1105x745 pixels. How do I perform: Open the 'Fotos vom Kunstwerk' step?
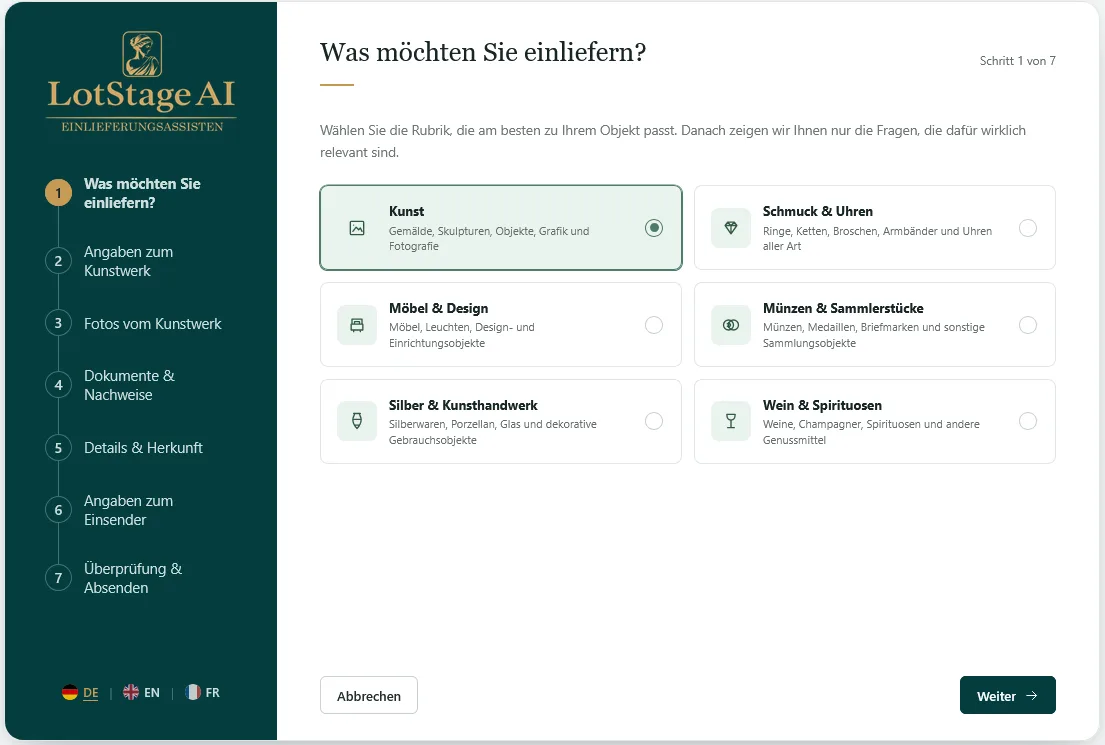[x=152, y=324]
